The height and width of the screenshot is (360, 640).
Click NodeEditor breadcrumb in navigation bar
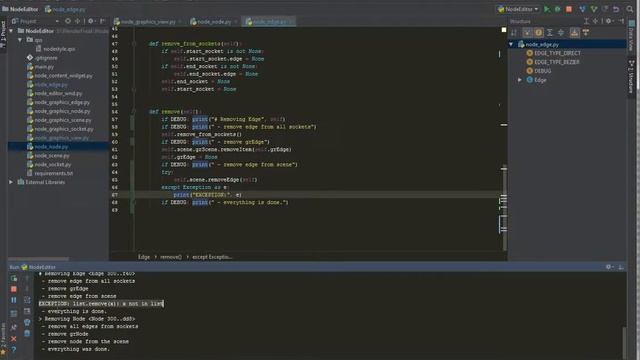tap(20, 9)
